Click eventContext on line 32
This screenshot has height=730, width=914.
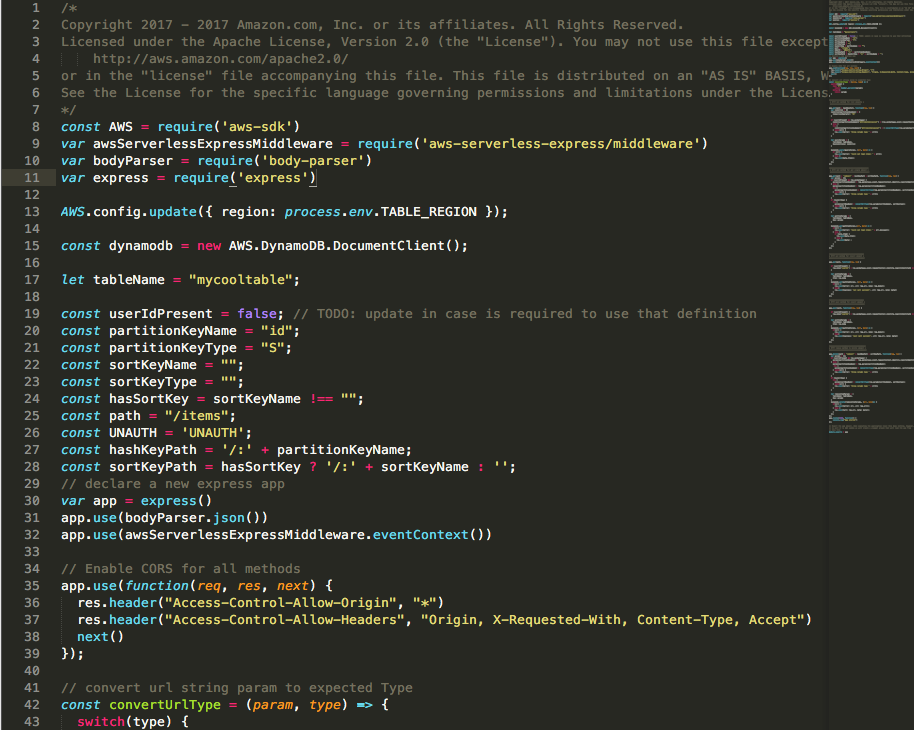coord(421,535)
